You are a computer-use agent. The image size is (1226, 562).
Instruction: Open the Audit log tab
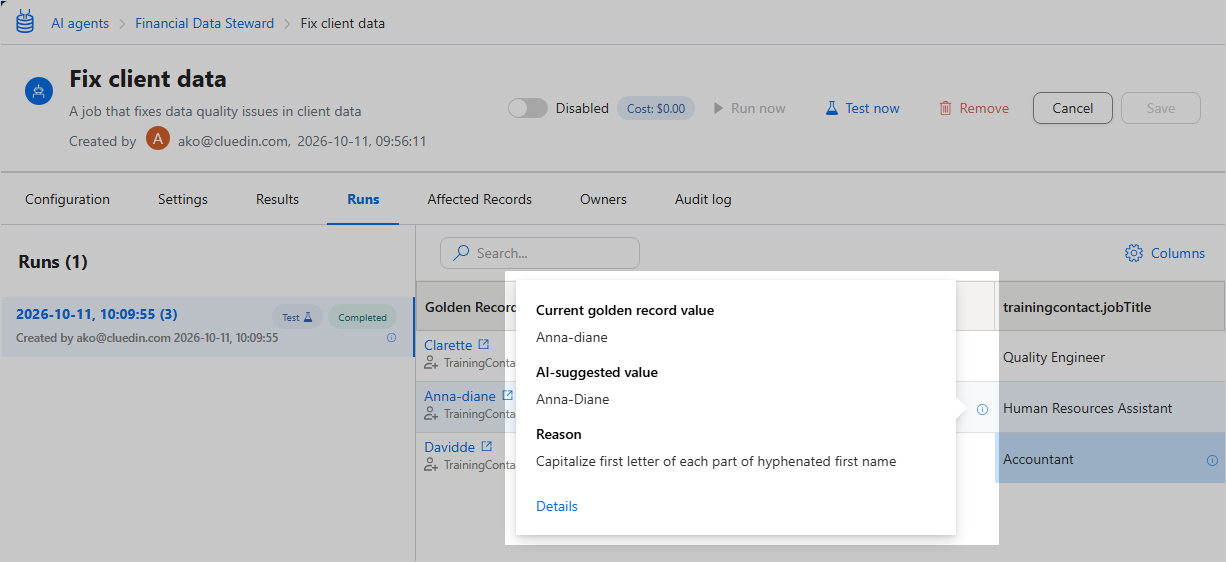(703, 199)
